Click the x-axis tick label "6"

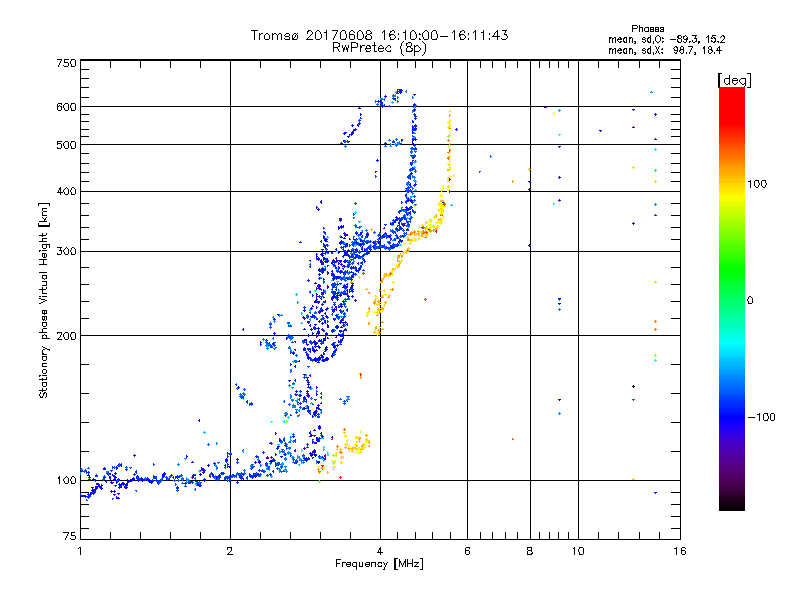tap(467, 551)
